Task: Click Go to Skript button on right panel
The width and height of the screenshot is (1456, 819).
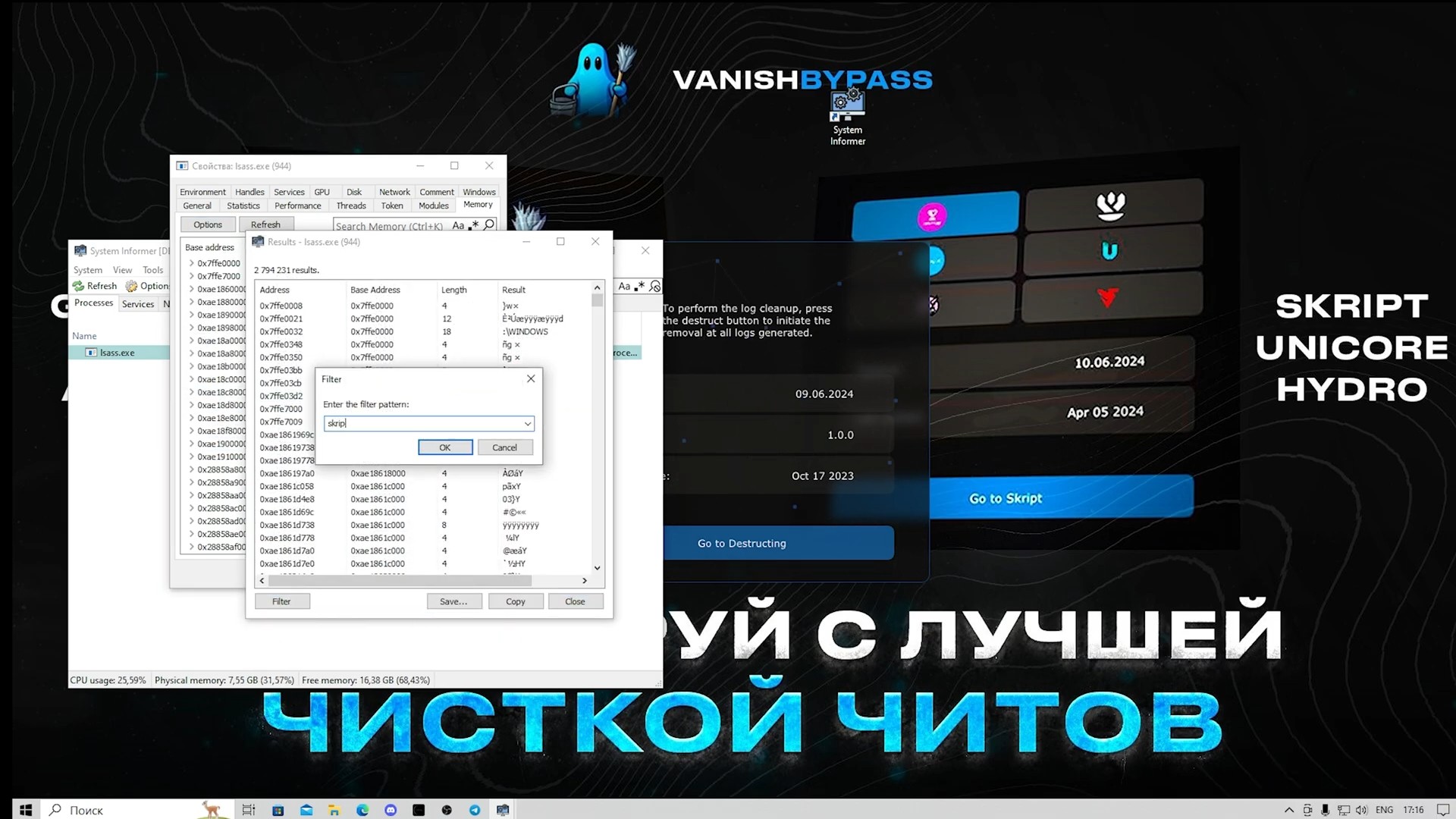Action: (1004, 498)
